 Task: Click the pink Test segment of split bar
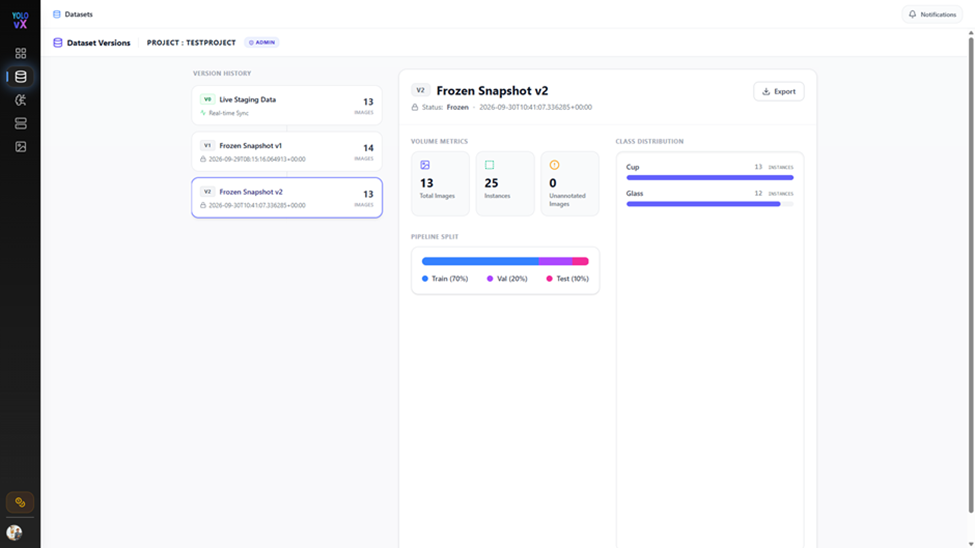tap(580, 261)
